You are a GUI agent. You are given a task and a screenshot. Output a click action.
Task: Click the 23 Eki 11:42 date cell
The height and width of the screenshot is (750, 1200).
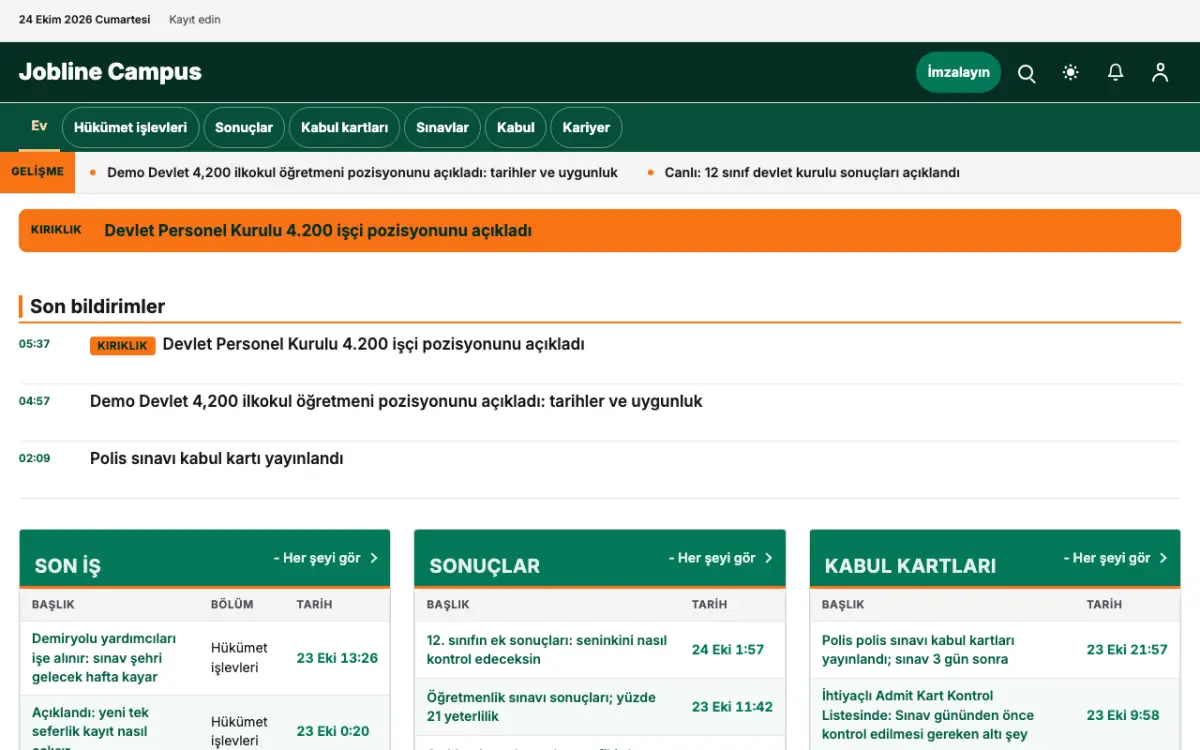pos(732,706)
